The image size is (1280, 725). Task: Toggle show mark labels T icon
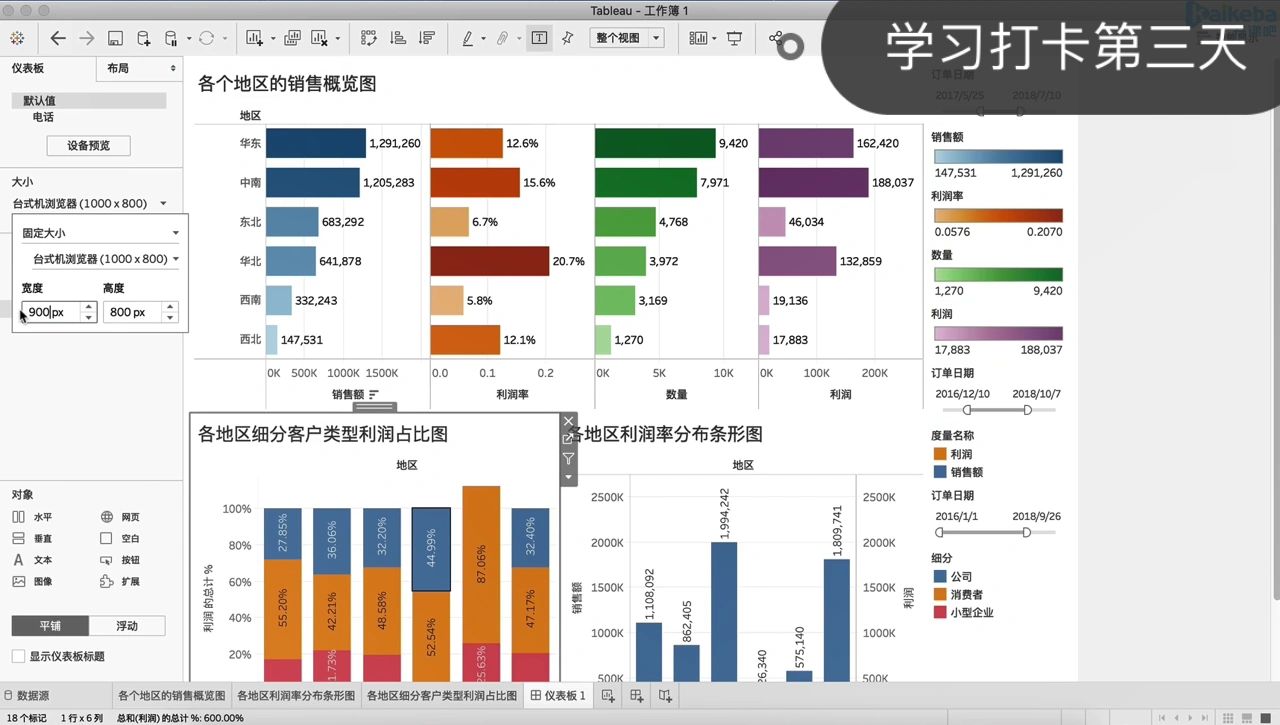[x=539, y=38]
